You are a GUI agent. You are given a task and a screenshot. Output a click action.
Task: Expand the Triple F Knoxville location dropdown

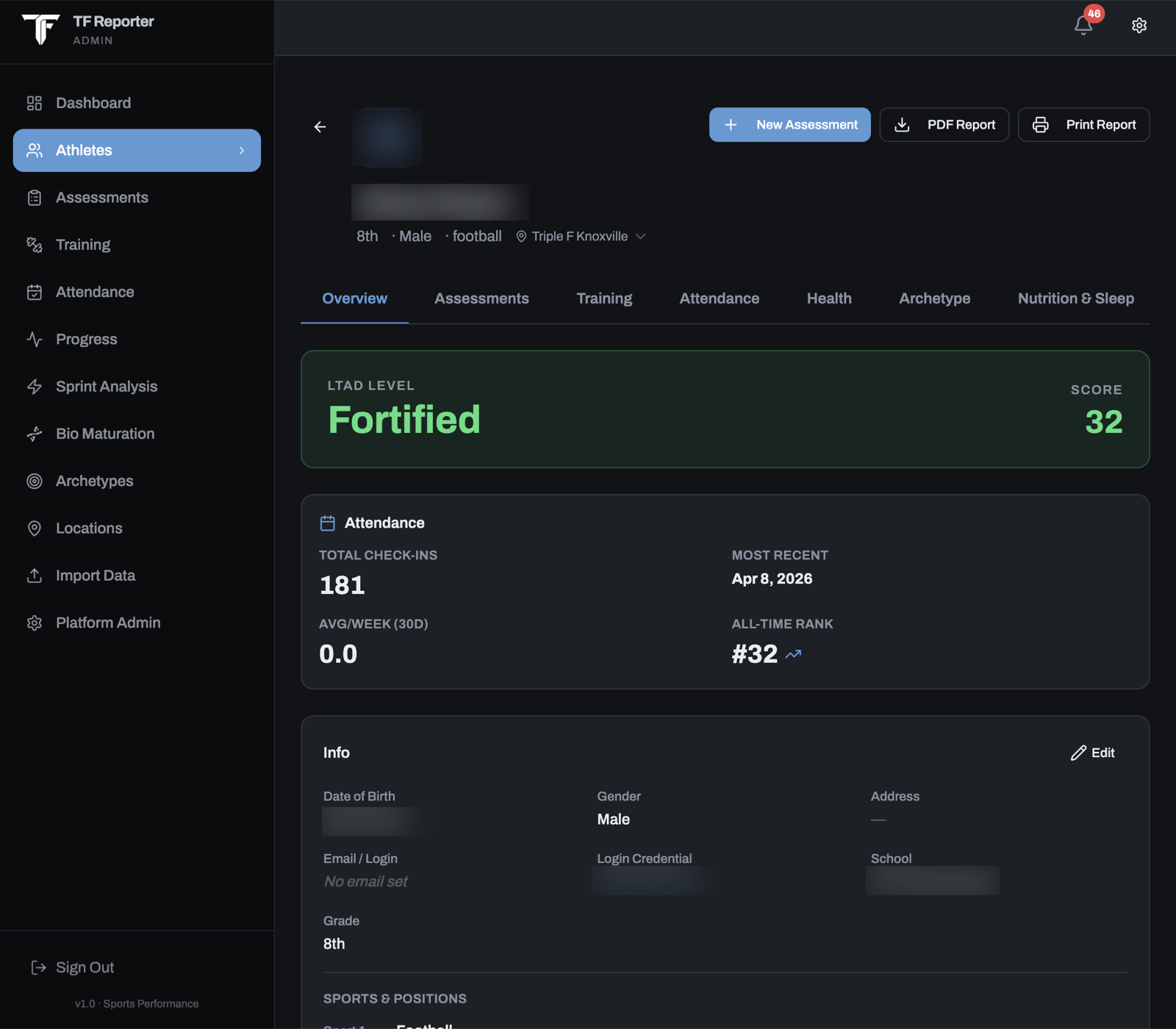tap(581, 237)
